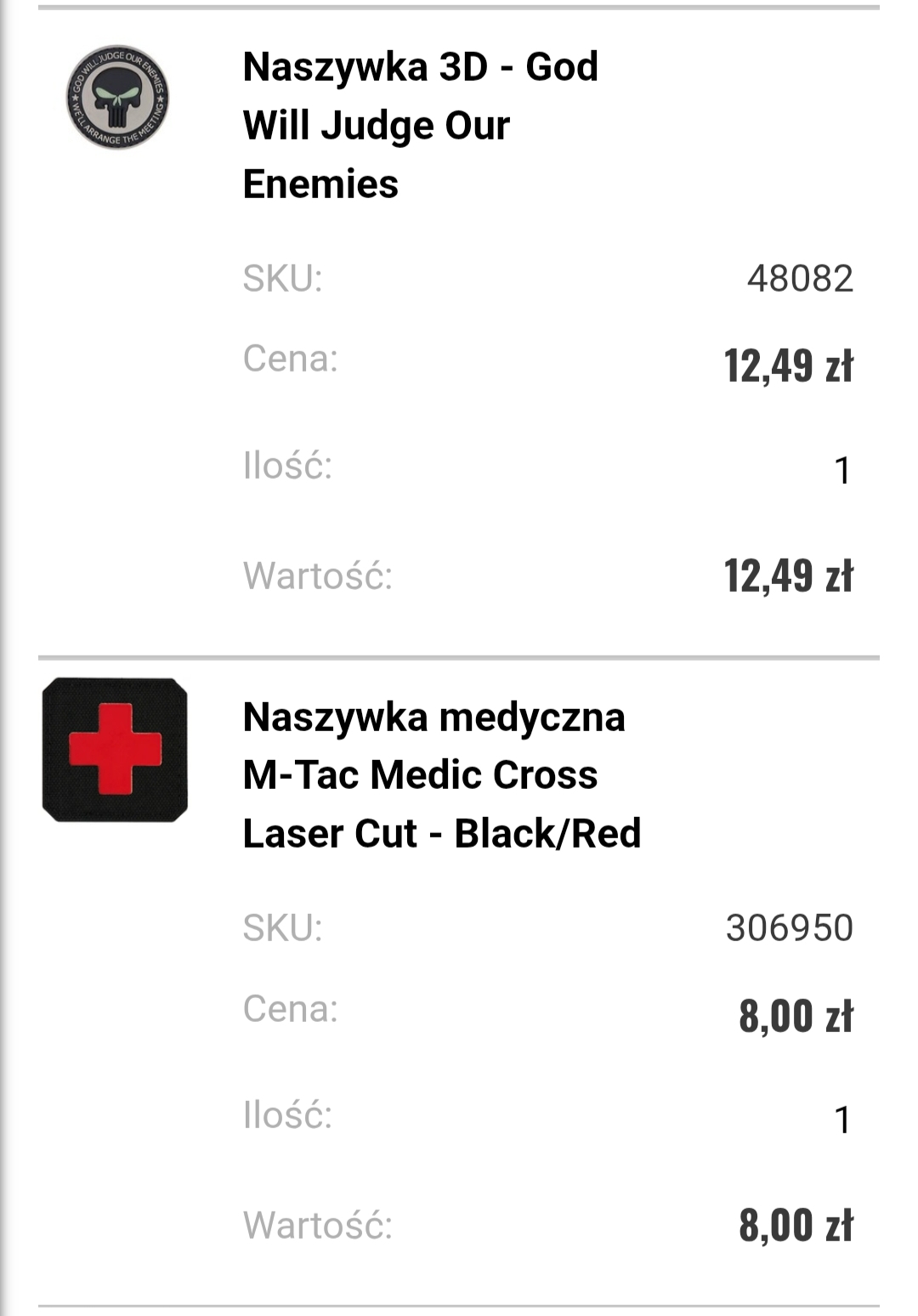Open the red medic cross patch thumbnail
This screenshot has width=918, height=1316.
click(x=115, y=750)
